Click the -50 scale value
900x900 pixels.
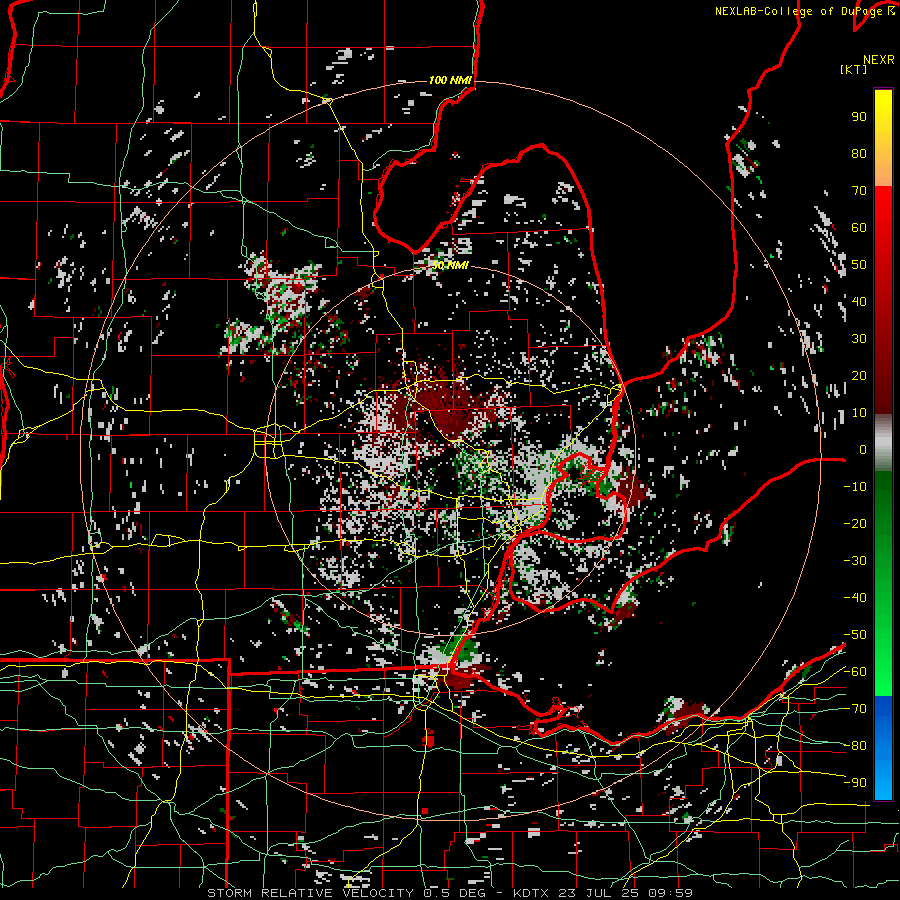point(855,635)
